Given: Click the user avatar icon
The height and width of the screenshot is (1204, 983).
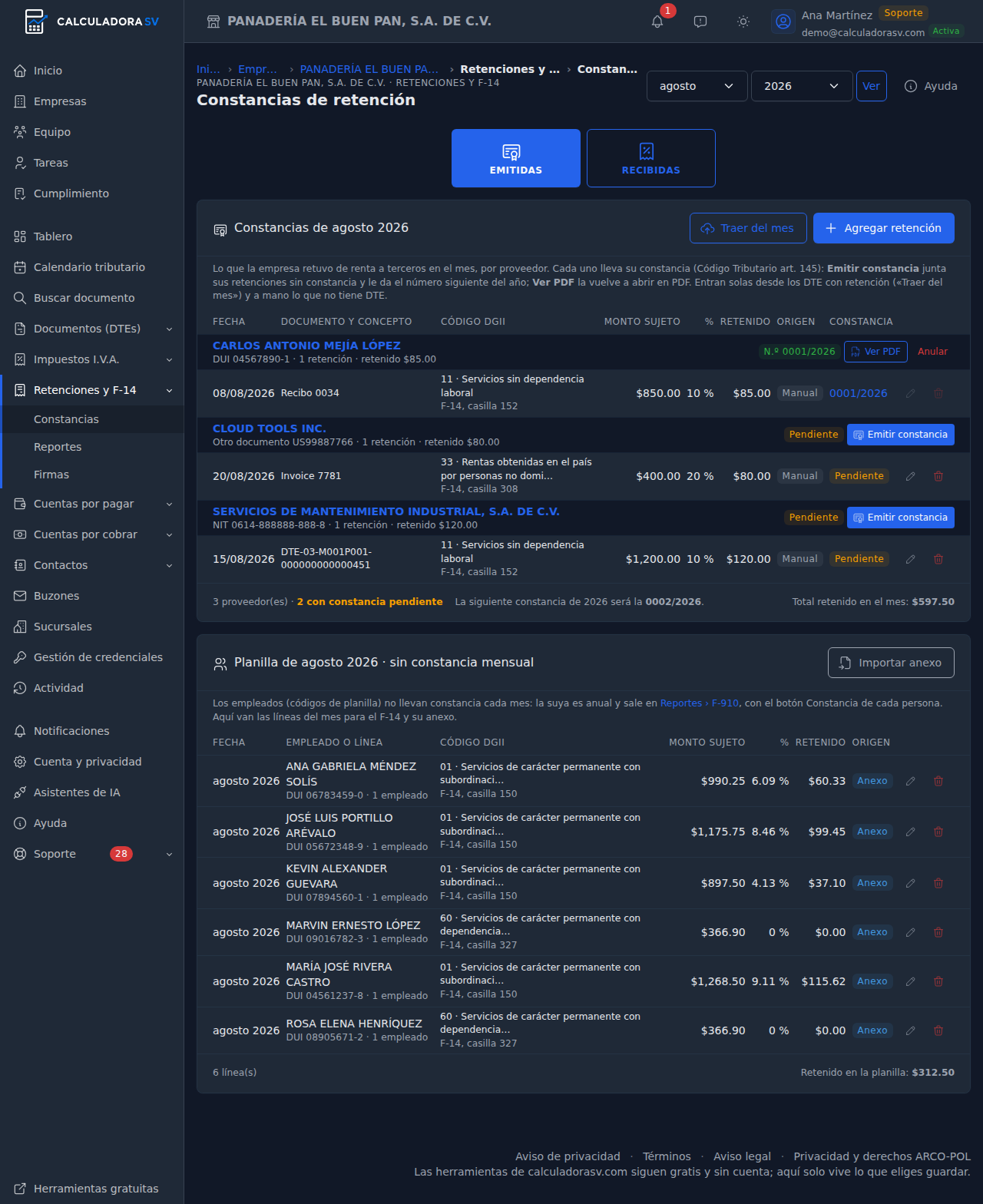Looking at the screenshot, I should (783, 21).
